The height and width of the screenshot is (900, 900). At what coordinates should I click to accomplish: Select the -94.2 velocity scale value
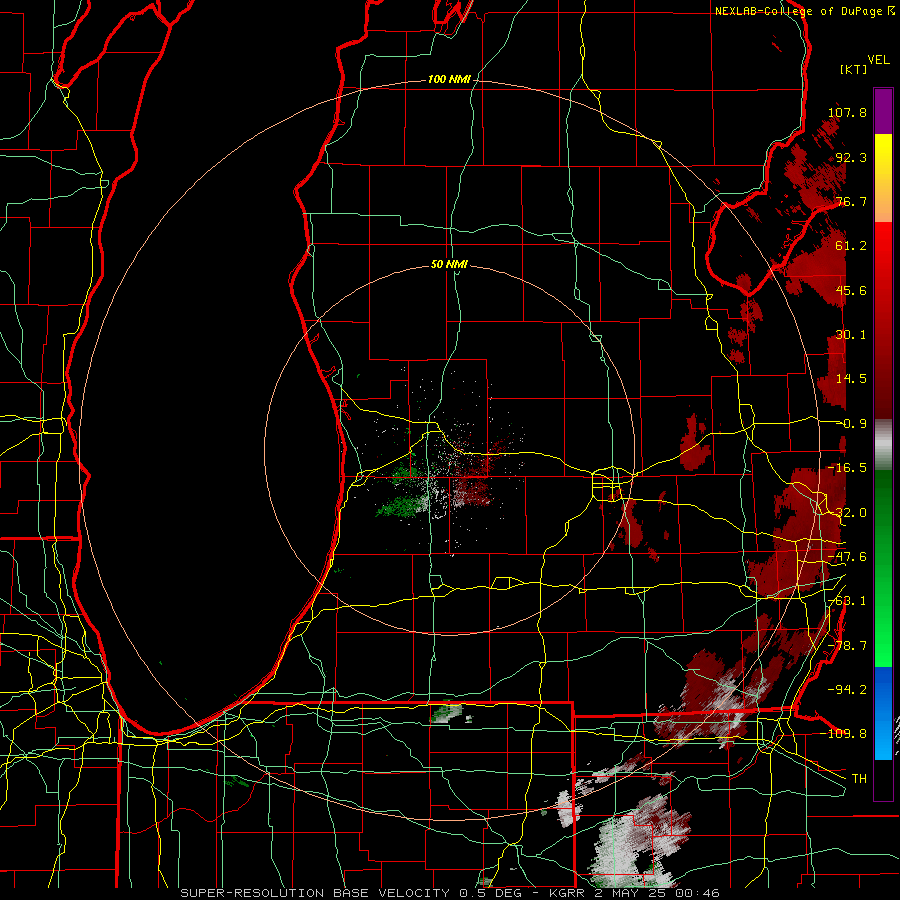[847, 689]
